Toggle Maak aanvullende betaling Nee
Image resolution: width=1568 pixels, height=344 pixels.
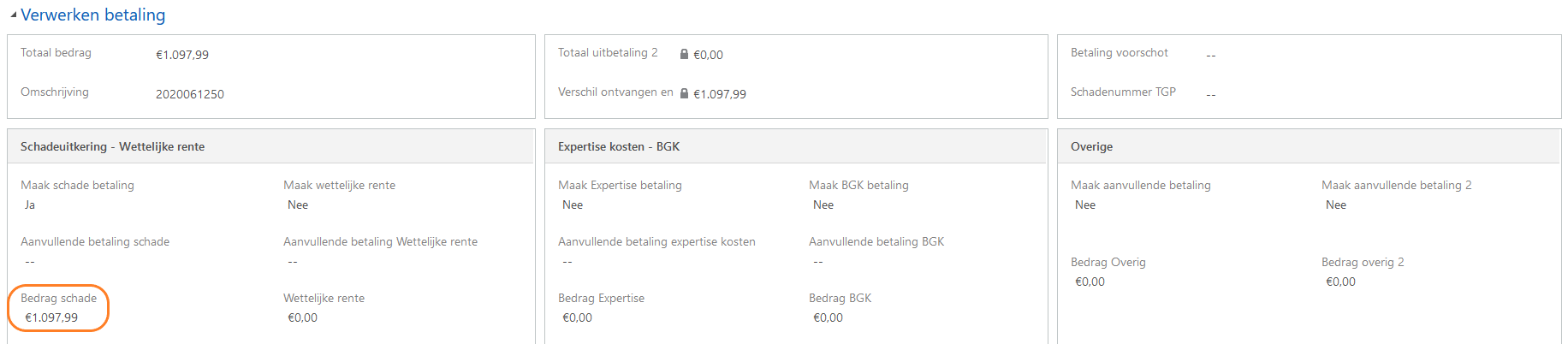click(1085, 205)
